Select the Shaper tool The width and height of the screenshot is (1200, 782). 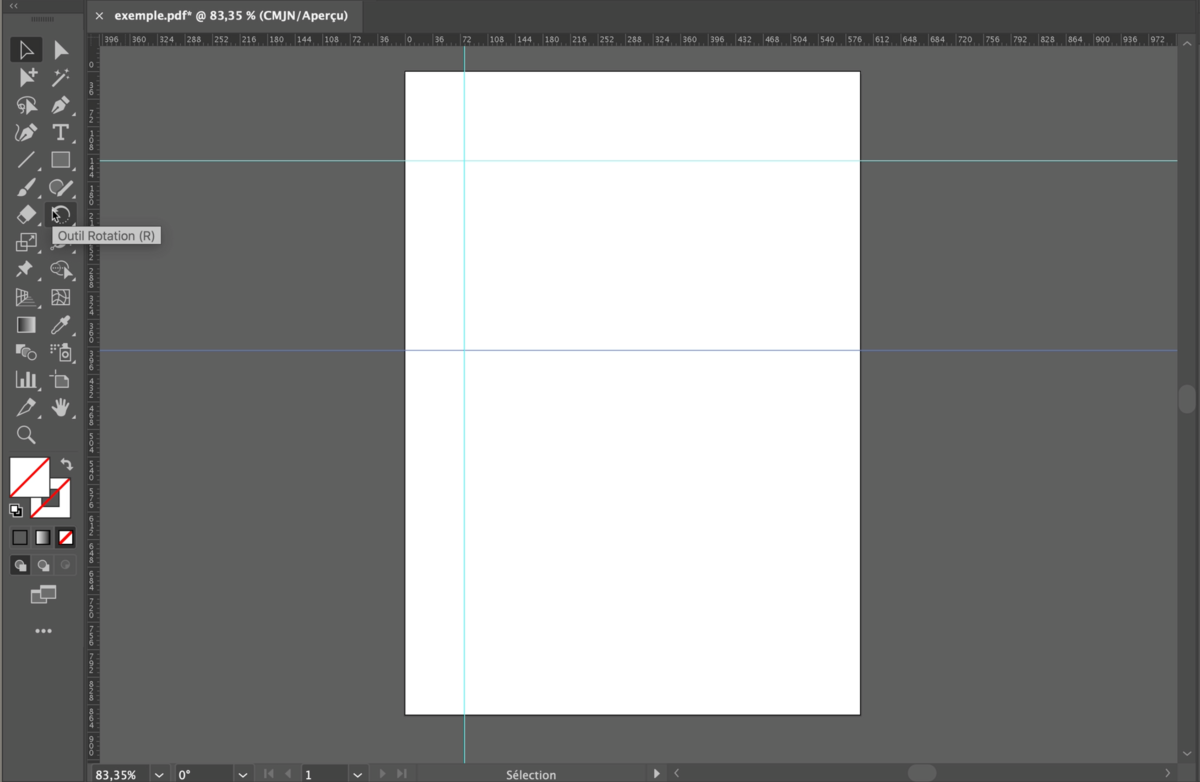pyautogui.click(x=61, y=187)
